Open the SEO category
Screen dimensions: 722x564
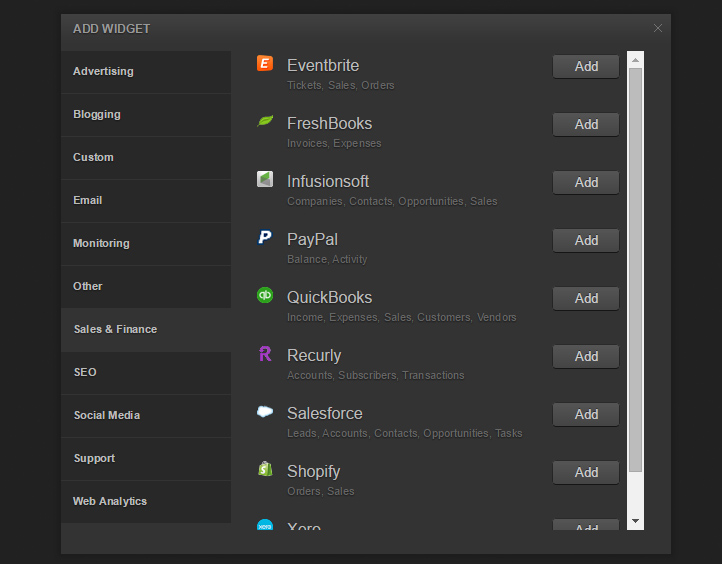click(x=146, y=373)
